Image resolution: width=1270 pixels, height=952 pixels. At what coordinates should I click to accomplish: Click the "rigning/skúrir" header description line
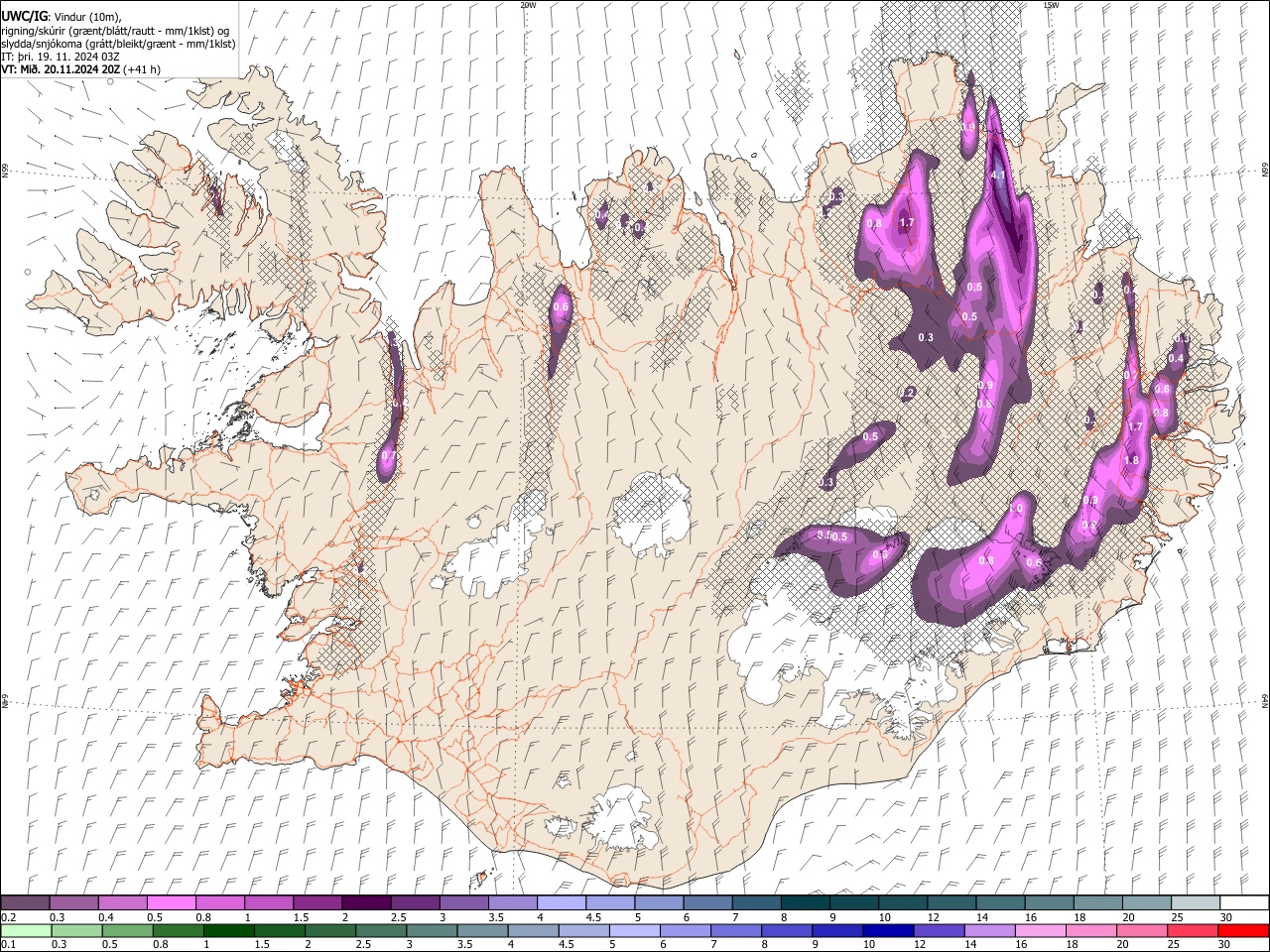click(116, 31)
